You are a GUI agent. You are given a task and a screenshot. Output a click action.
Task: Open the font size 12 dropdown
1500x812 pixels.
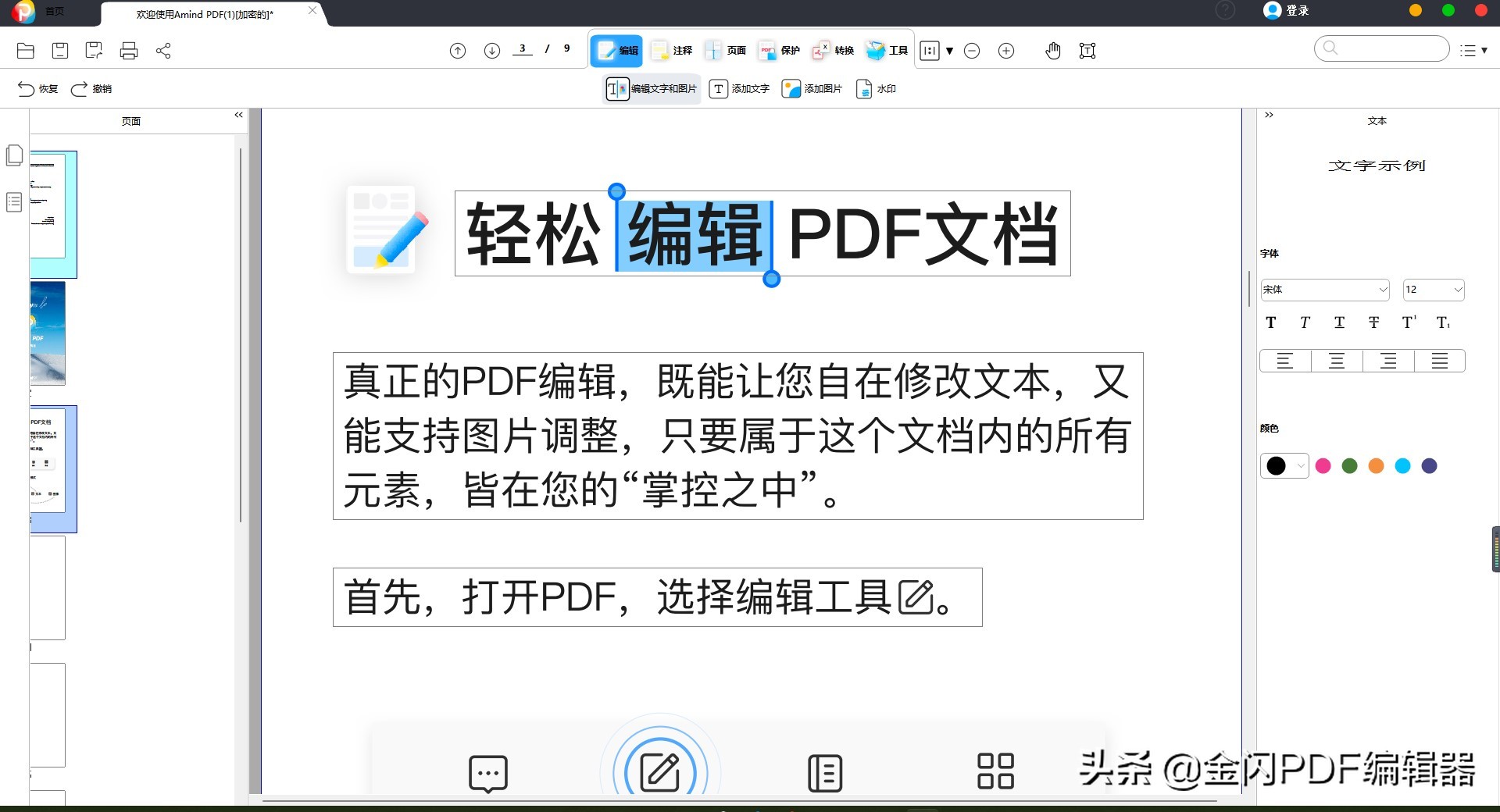pyautogui.click(x=1434, y=290)
